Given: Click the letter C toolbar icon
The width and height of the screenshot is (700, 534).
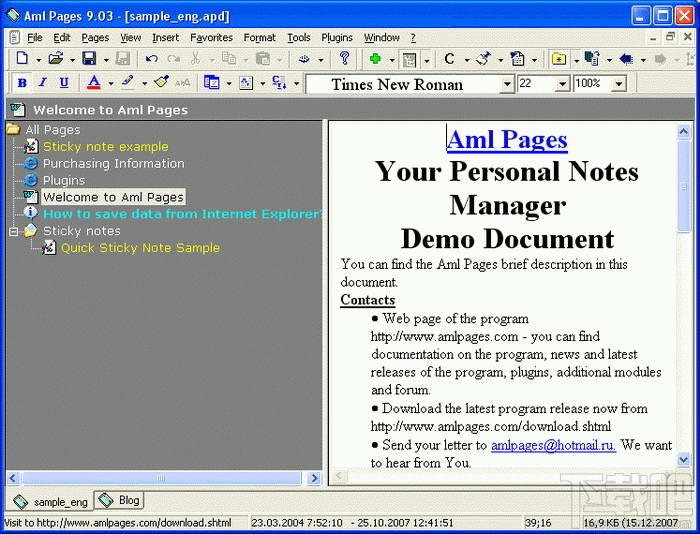Looking at the screenshot, I should click(450, 58).
